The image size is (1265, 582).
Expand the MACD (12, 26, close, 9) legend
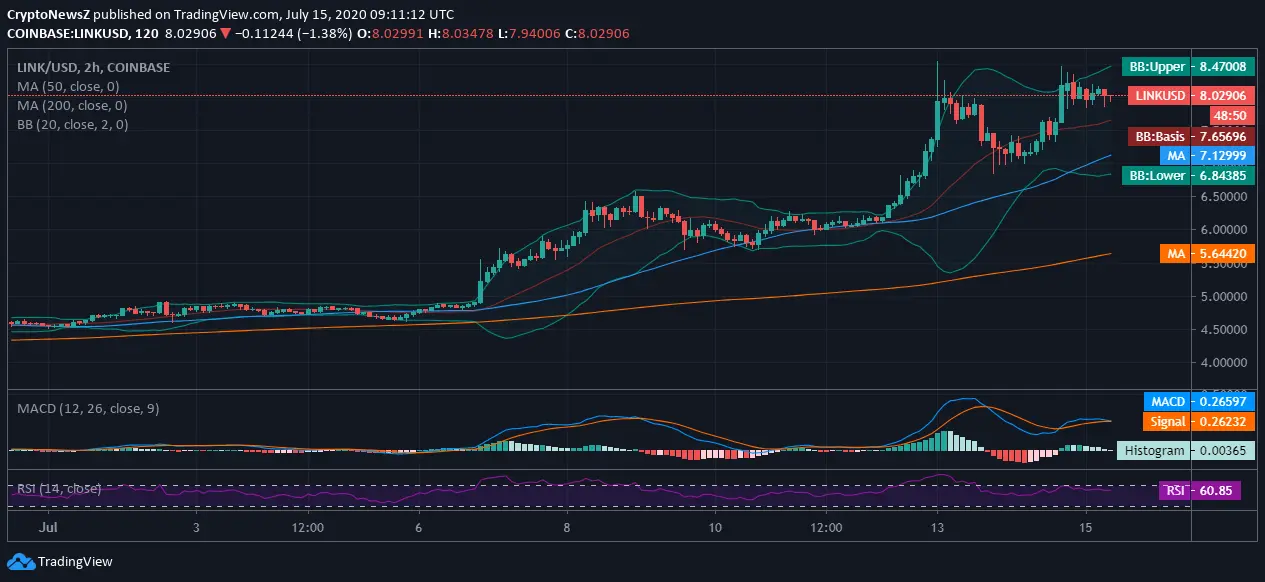[x=88, y=408]
